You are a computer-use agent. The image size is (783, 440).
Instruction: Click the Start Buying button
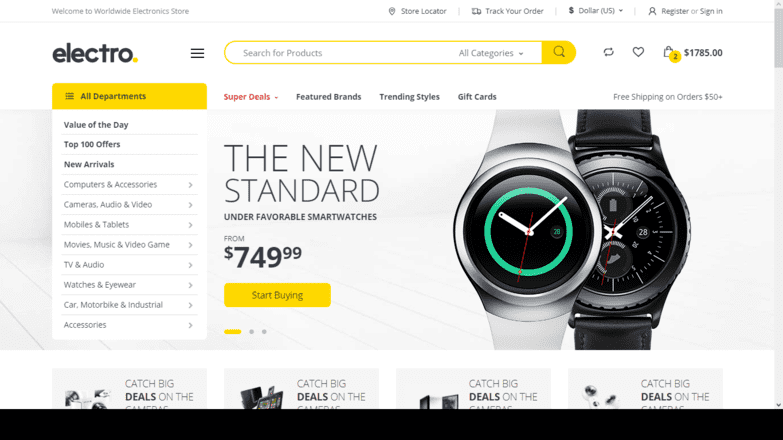point(277,295)
